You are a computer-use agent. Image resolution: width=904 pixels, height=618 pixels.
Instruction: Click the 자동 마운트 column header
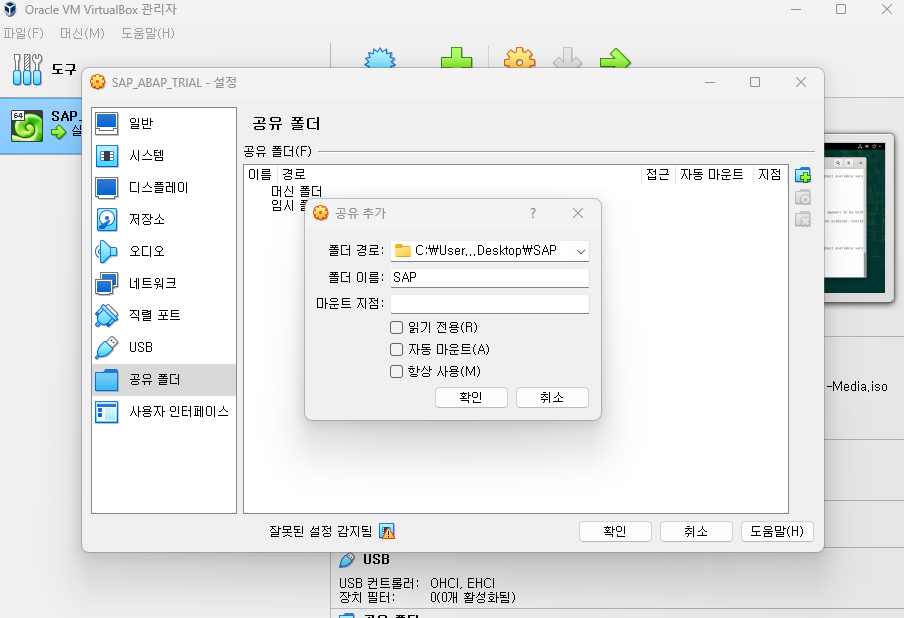click(x=712, y=174)
